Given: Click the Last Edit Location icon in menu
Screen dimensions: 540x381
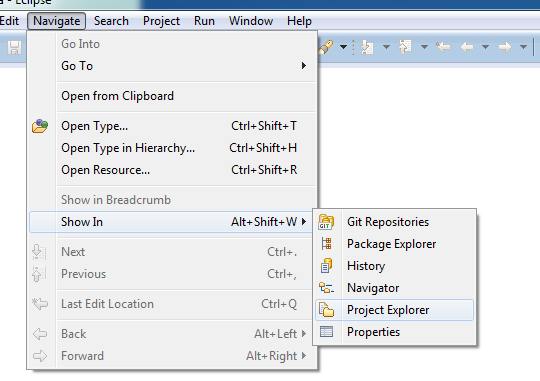Looking at the screenshot, I should pyautogui.click(x=40, y=304).
